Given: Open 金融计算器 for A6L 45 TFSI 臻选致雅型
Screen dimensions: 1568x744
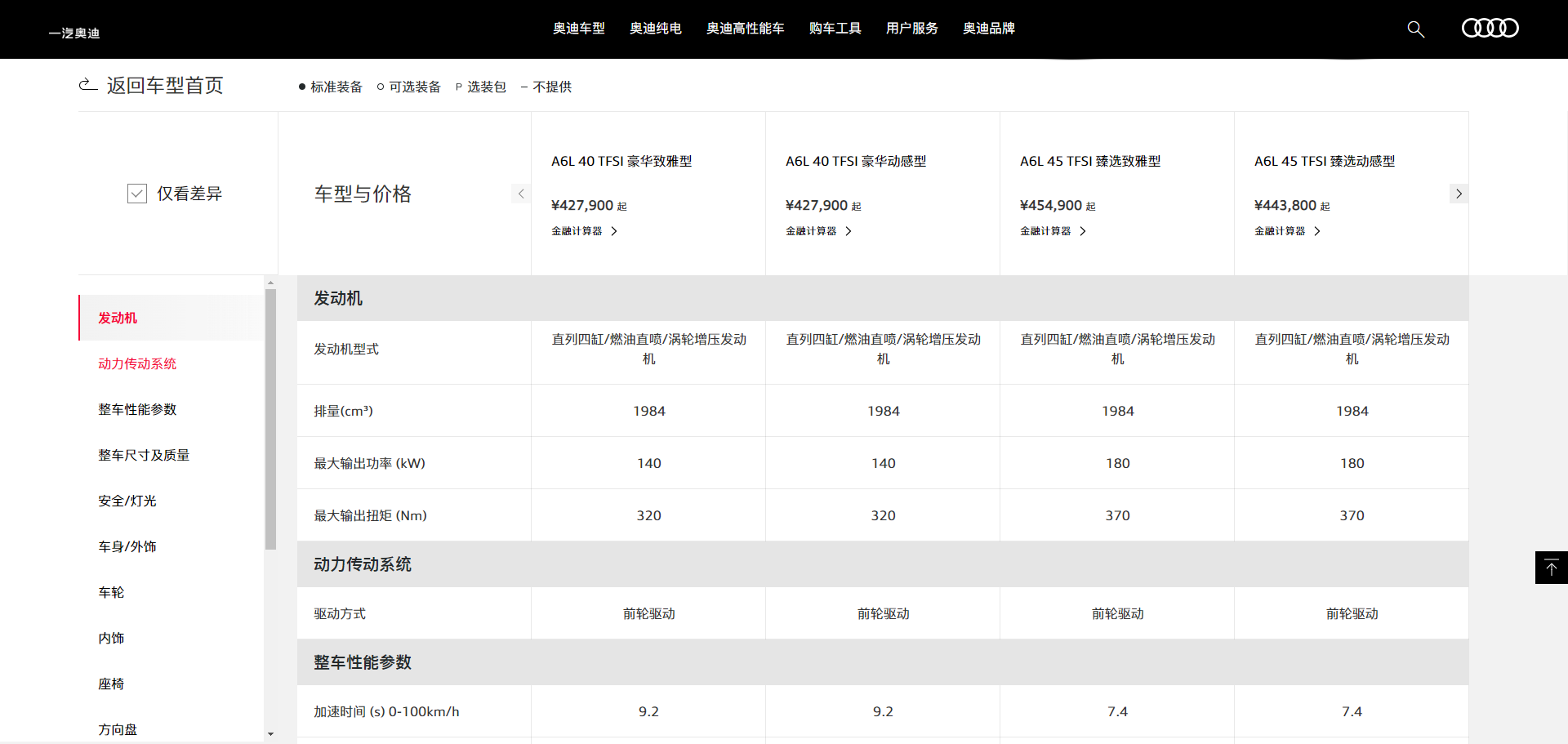Looking at the screenshot, I should click(1053, 231).
